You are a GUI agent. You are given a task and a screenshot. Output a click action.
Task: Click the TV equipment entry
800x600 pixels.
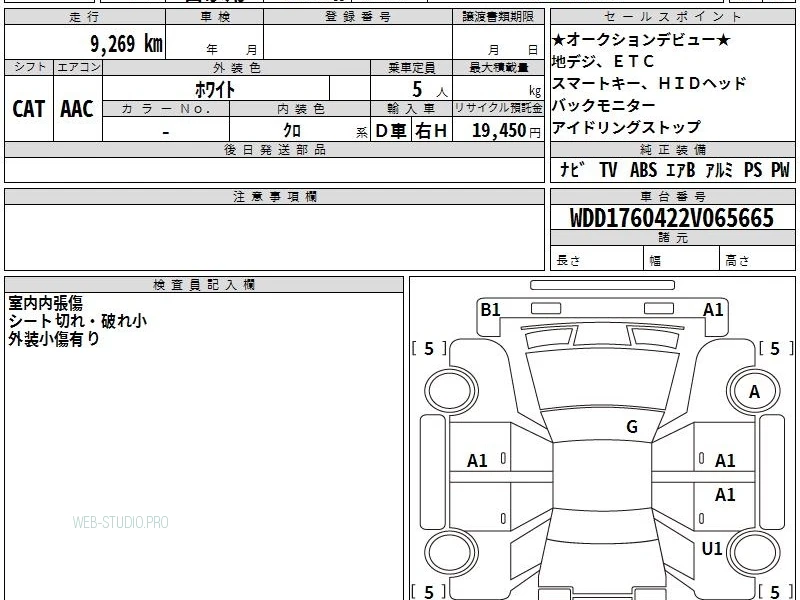tap(608, 169)
